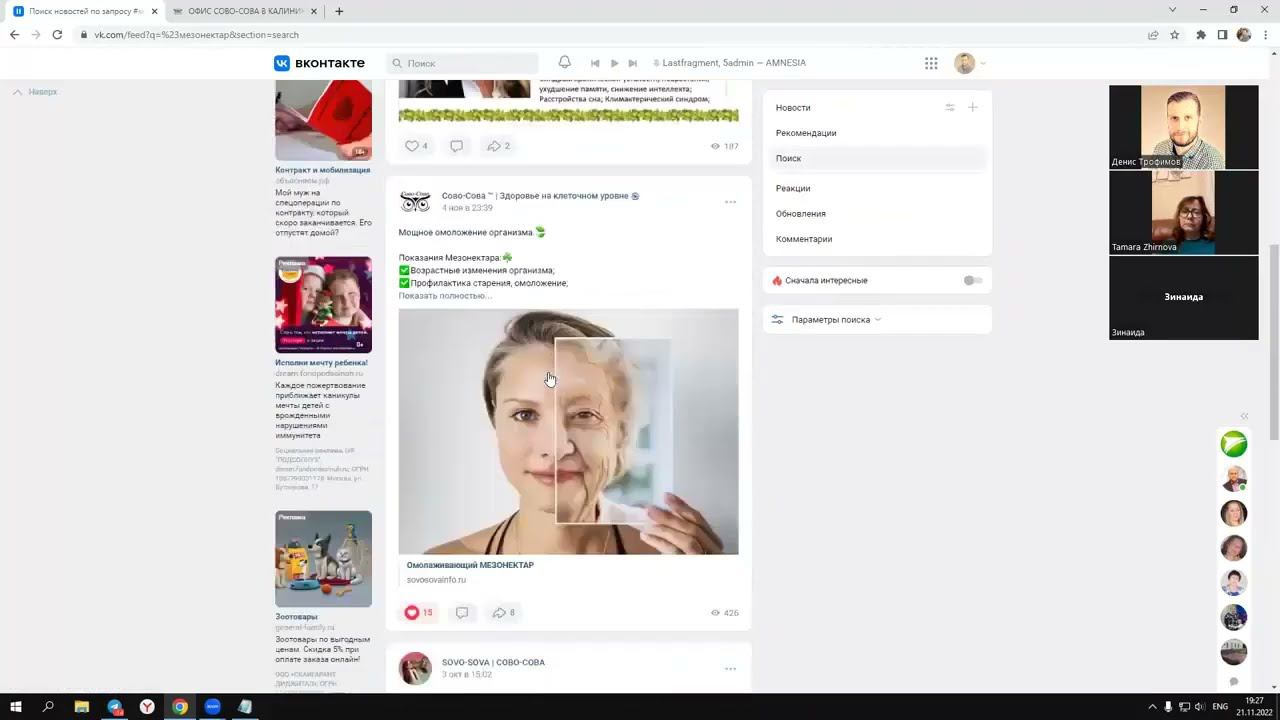Open the Chrome three-dot menu
Image resolution: width=1280 pixels, height=720 pixels.
[x=1264, y=35]
